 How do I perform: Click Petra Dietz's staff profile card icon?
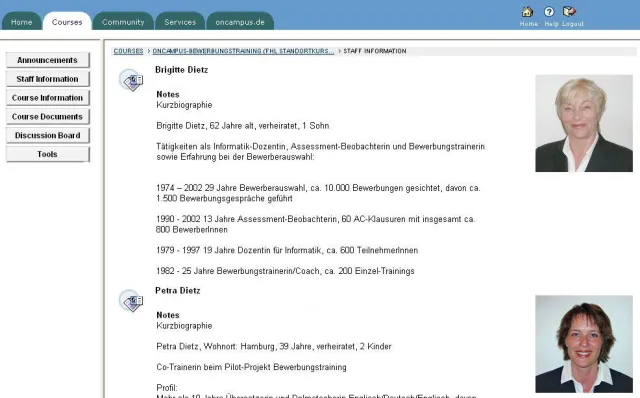[x=131, y=301]
